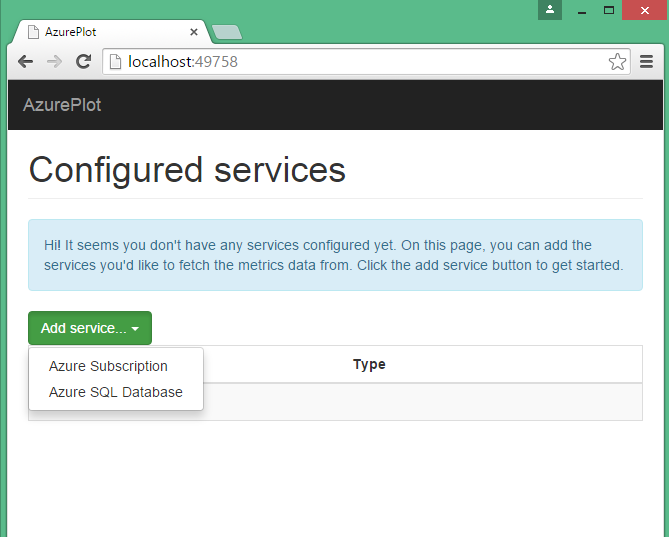Bookmark this page with the star icon
Screen dimensions: 669x537
tap(617, 62)
